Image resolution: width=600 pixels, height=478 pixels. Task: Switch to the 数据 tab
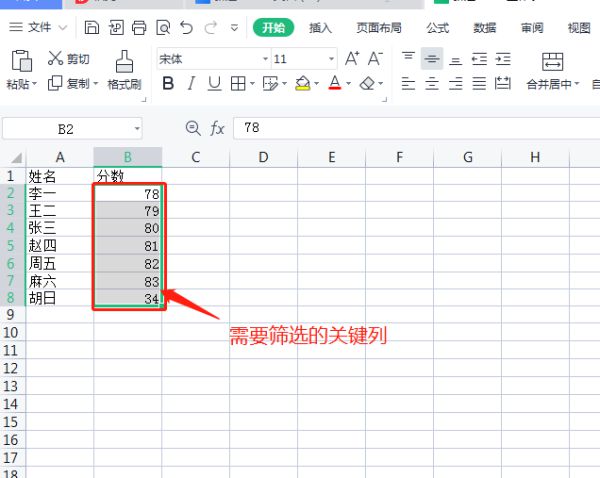coord(484,28)
